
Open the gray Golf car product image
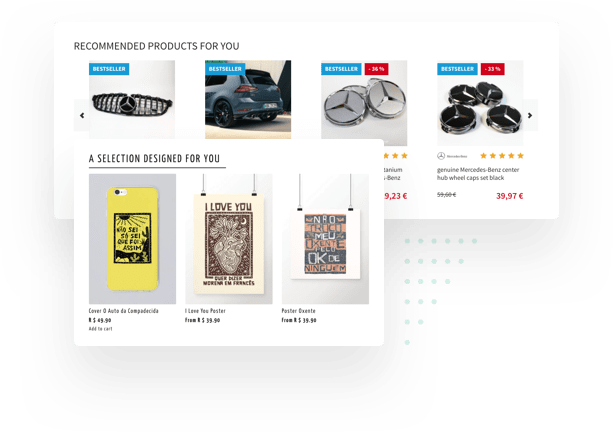tap(248, 99)
